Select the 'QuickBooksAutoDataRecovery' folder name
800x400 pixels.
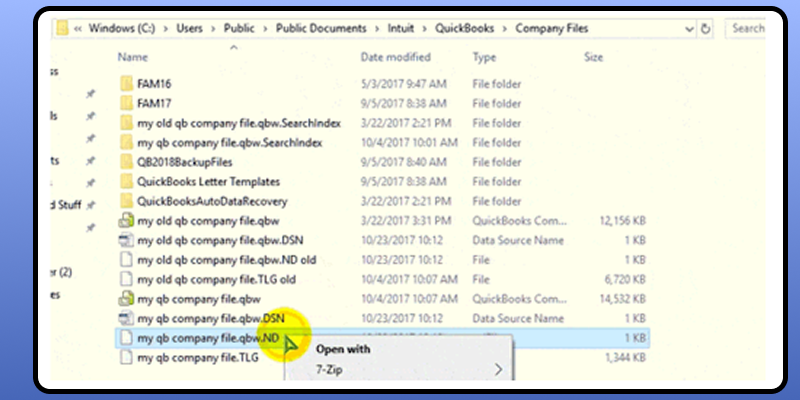tap(212, 201)
